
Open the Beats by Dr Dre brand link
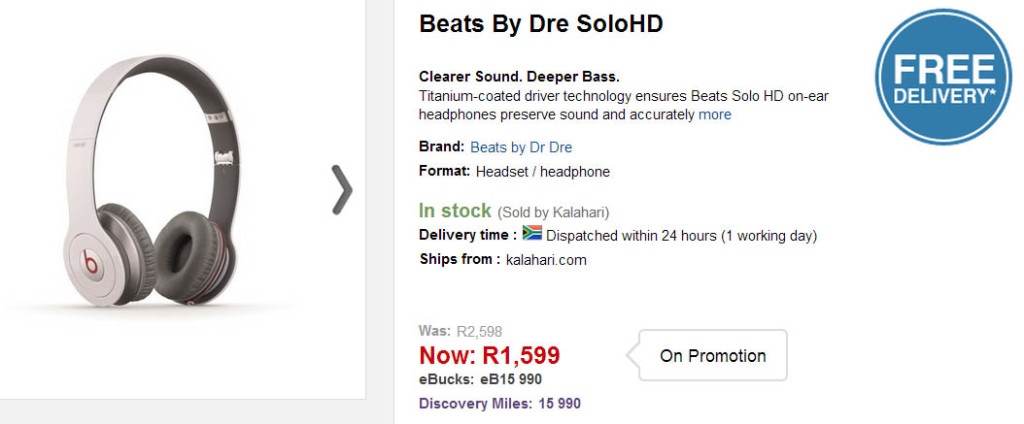pos(521,147)
